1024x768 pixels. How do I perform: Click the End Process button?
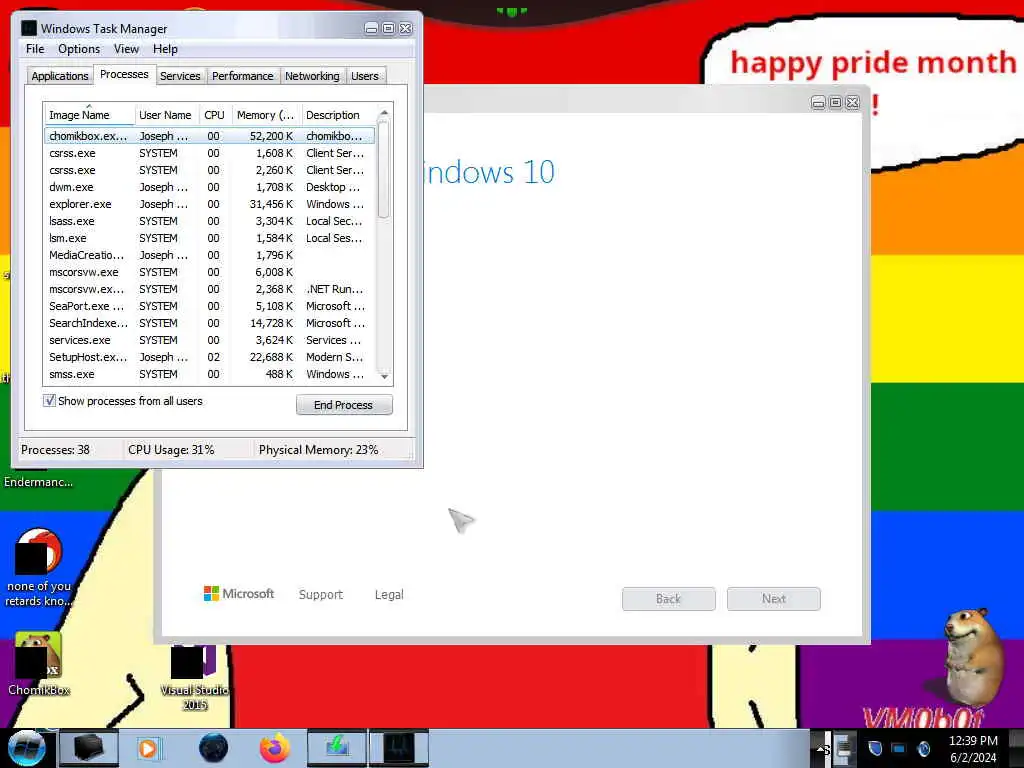[x=344, y=405]
